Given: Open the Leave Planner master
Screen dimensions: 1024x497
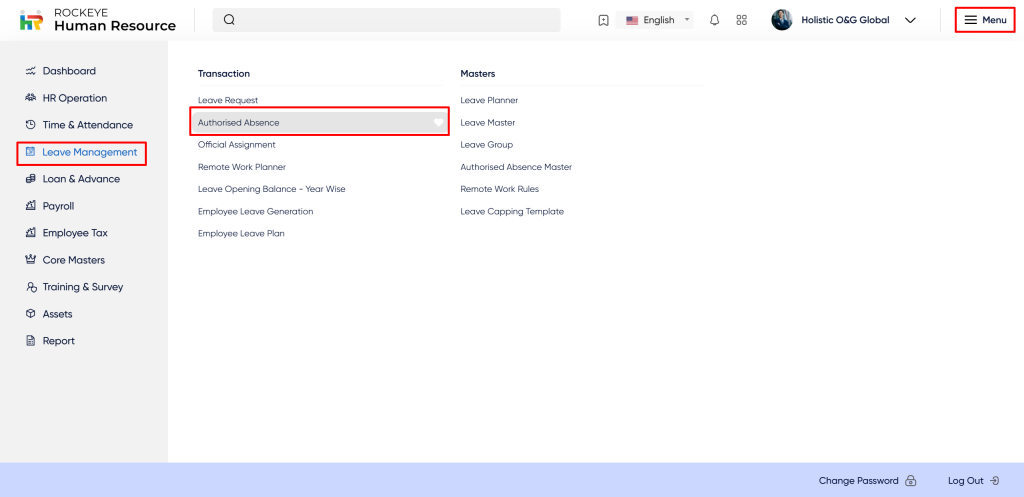Looking at the screenshot, I should tap(489, 100).
